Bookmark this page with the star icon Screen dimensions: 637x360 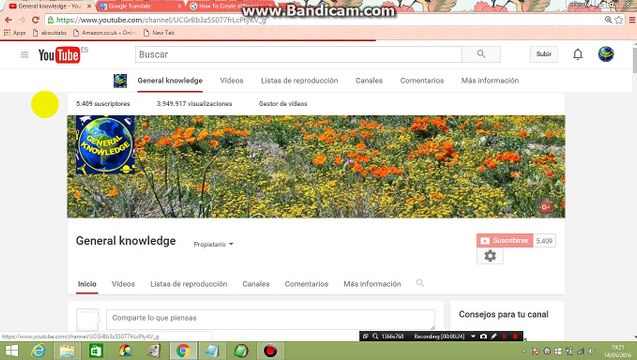point(619,20)
